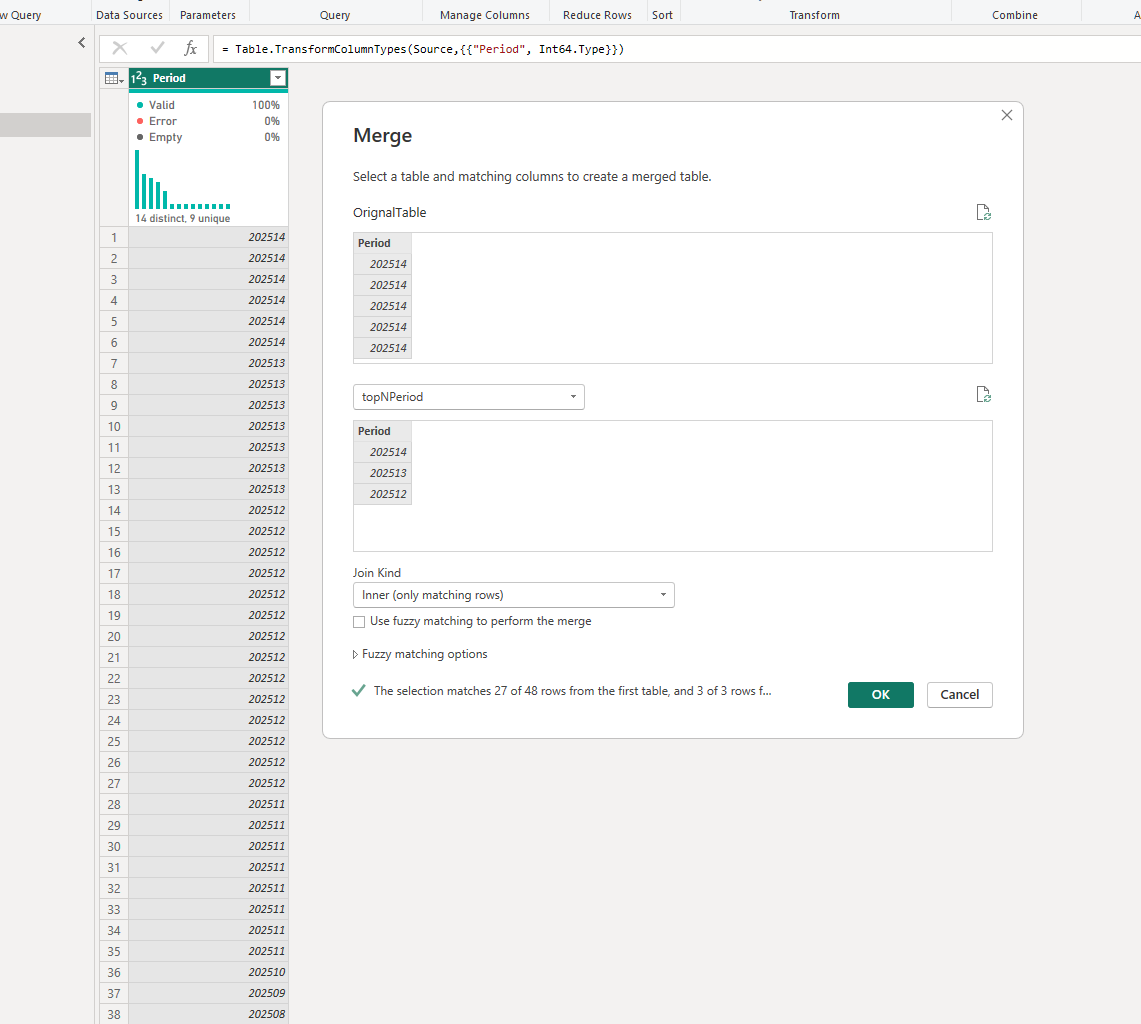
Task: Click the formula bar text field
Action: (677, 49)
